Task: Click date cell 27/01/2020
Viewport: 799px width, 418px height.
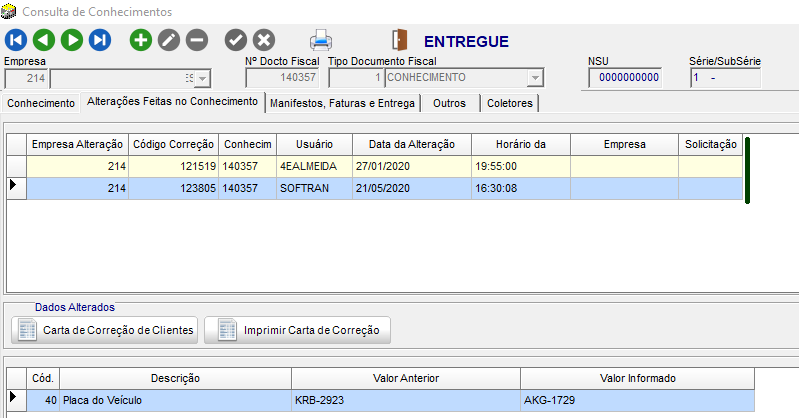Action: click(412, 166)
